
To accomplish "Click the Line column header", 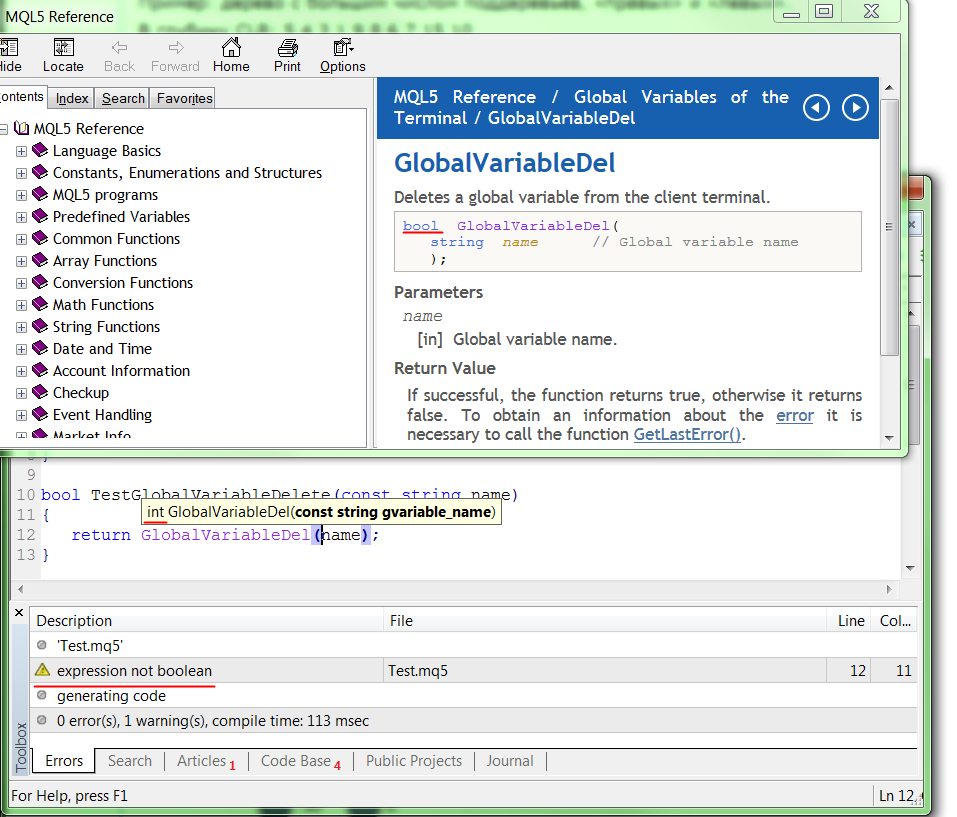I will click(x=851, y=621).
